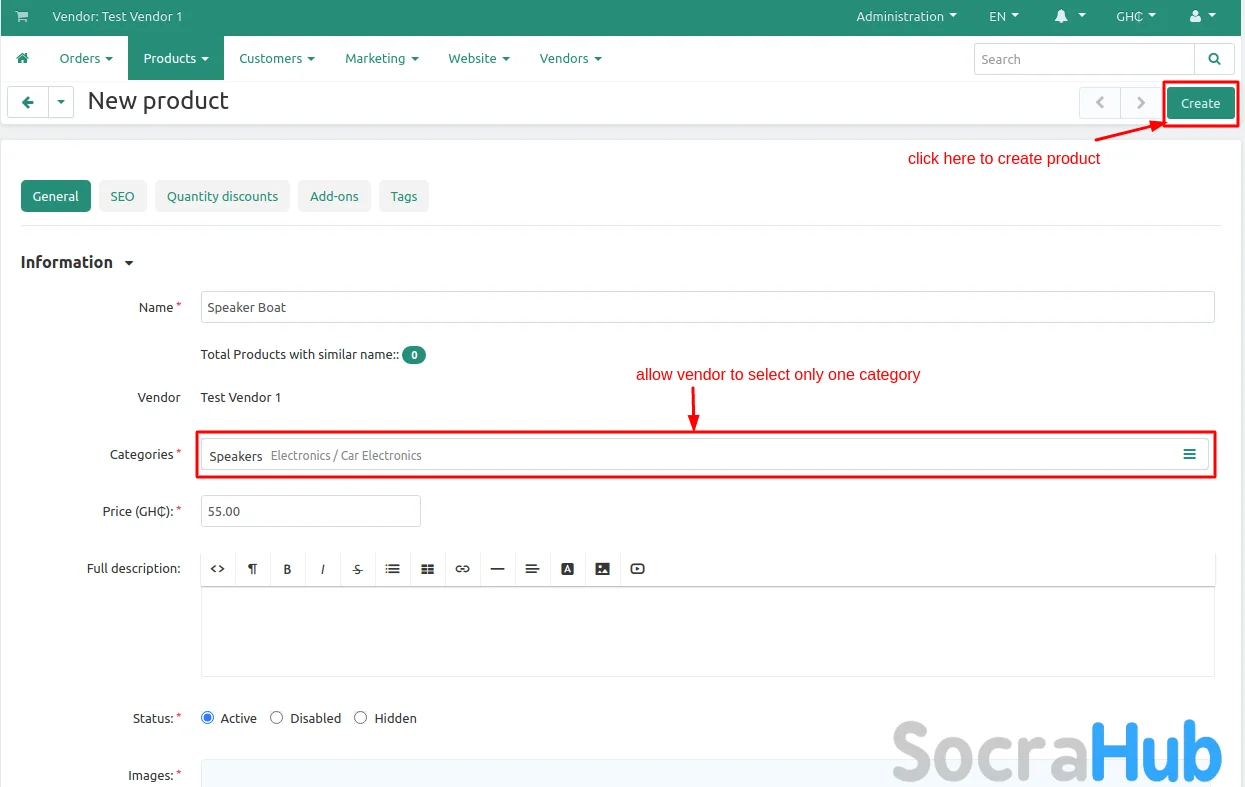The image size is (1245, 787).
Task: Open text alignment options in editor
Action: pos(532,569)
